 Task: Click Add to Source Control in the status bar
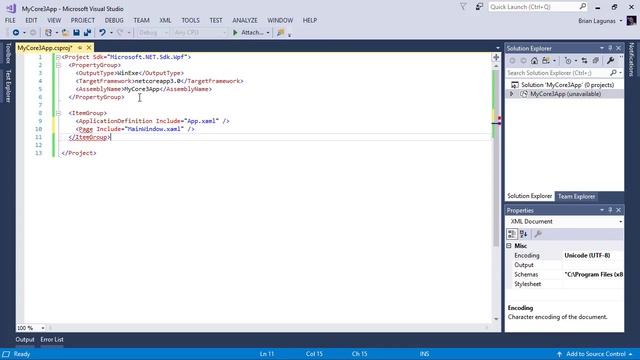pyautogui.click(x=596, y=354)
